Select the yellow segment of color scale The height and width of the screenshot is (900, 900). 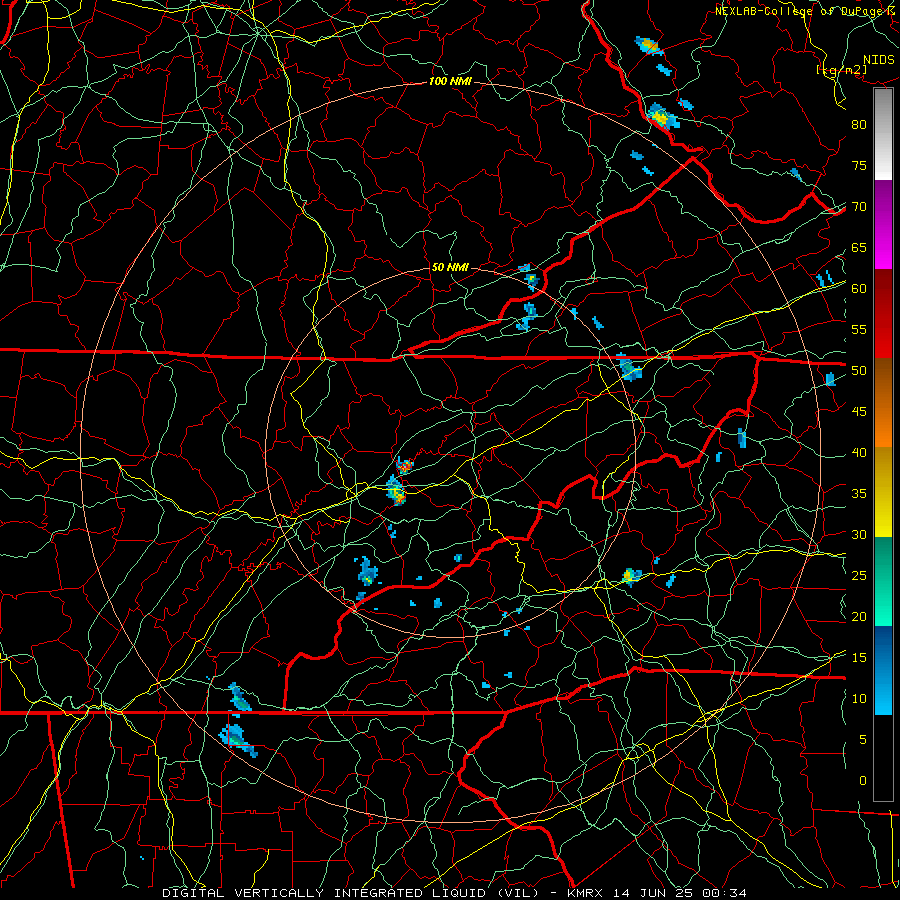coord(883,492)
